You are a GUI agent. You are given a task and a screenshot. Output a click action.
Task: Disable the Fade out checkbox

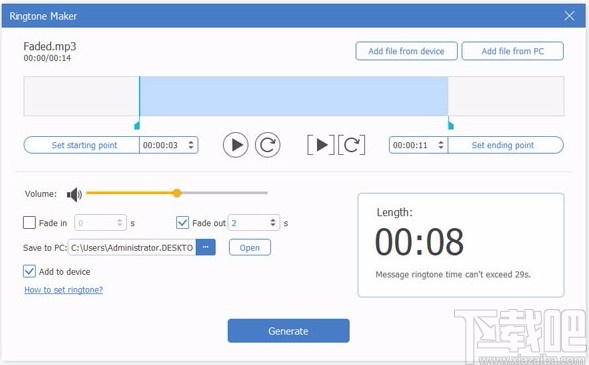(183, 223)
